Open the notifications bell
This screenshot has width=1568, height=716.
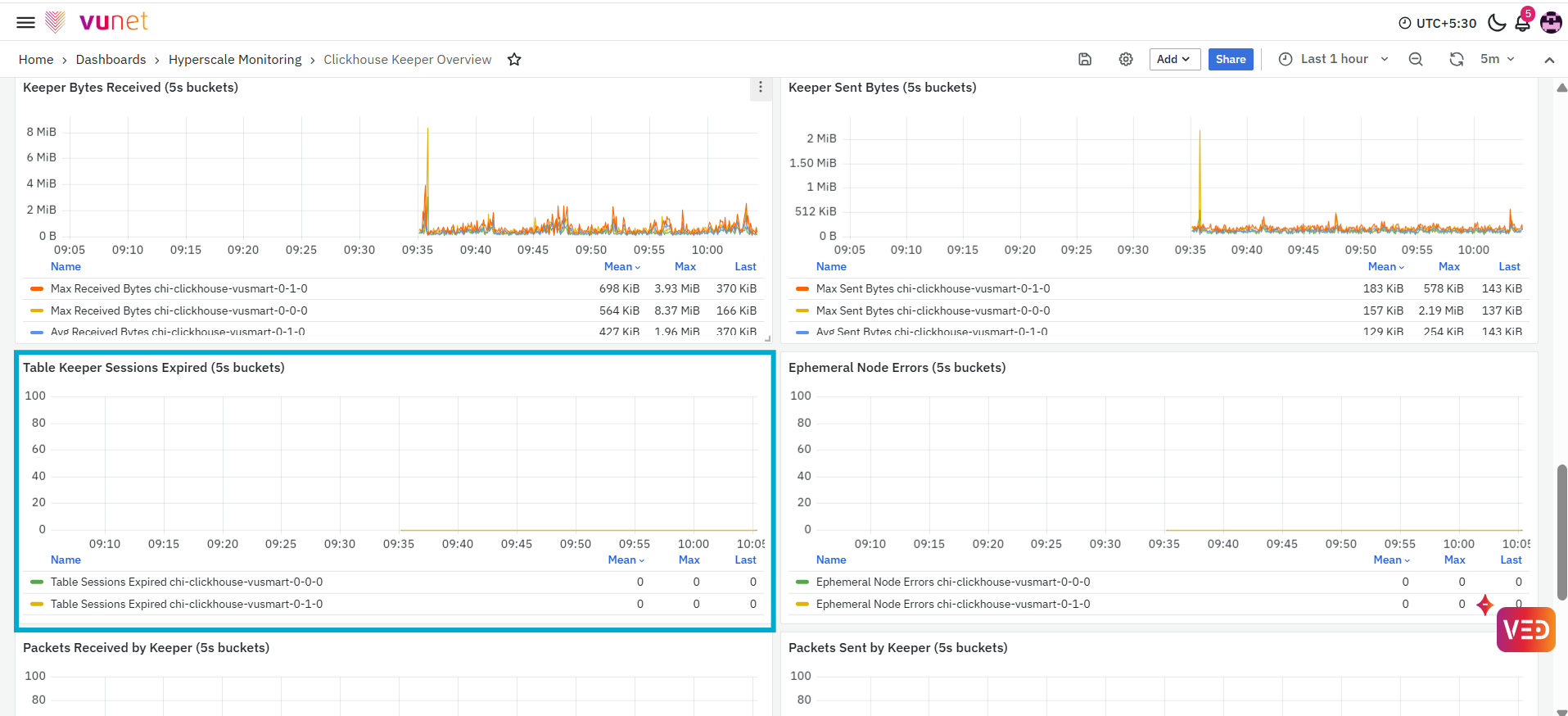(1523, 23)
